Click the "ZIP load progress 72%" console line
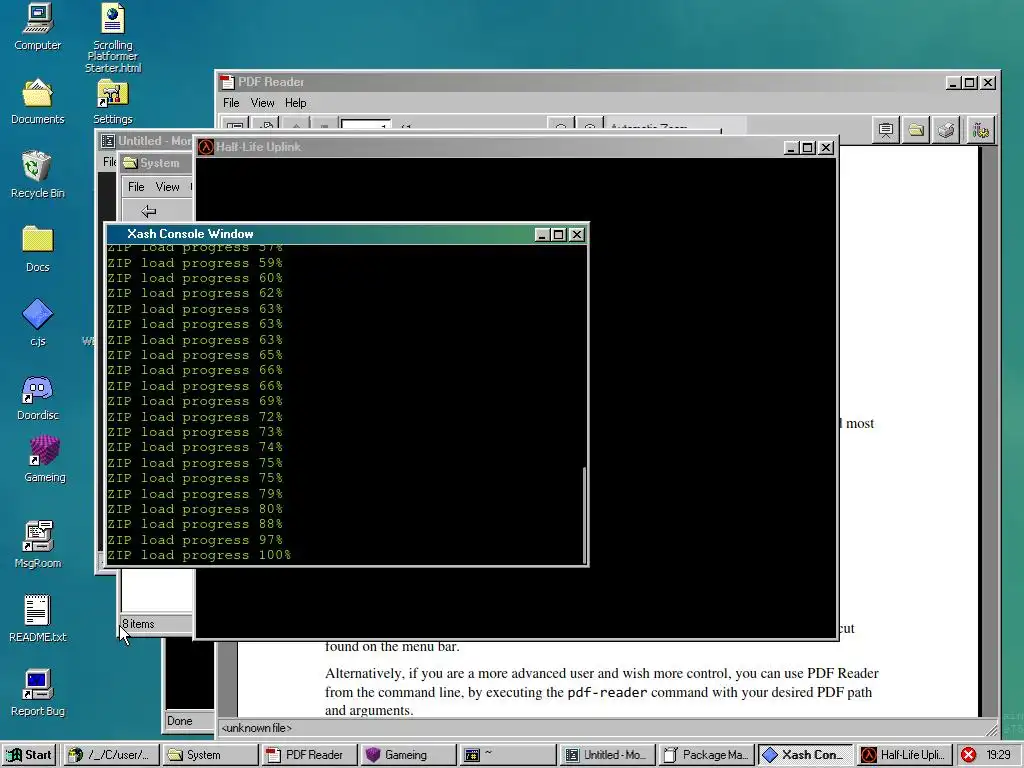Viewport: 1024px width, 768px height. (x=195, y=417)
